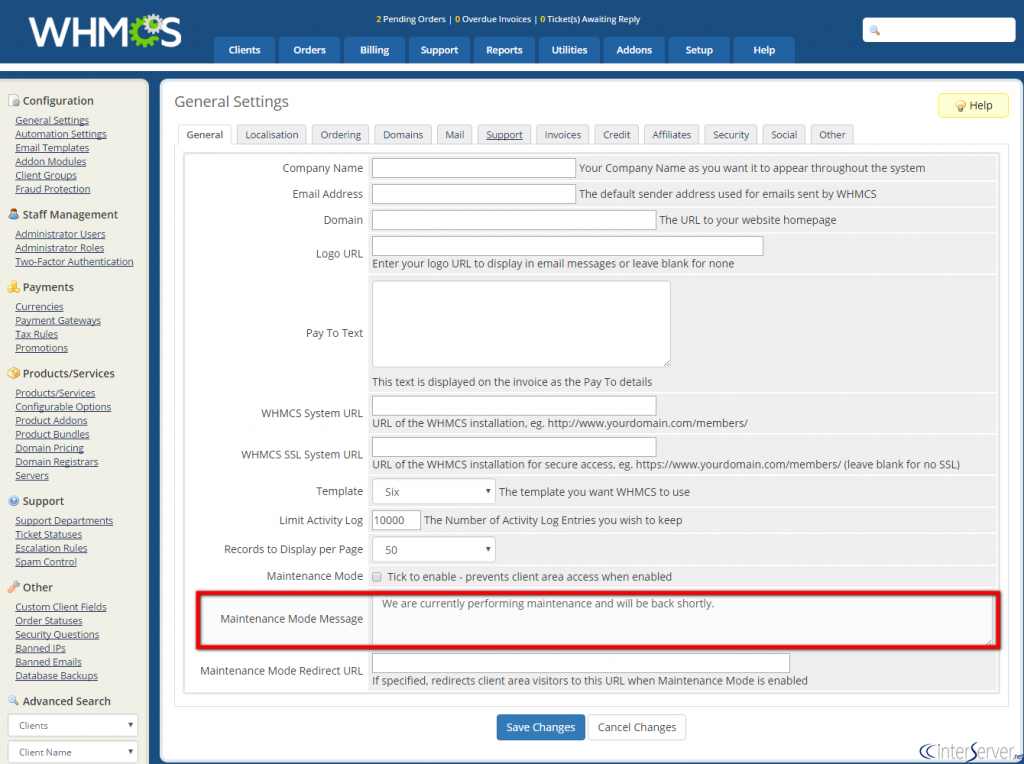The width and height of the screenshot is (1024, 764).
Task: Click the Configuration section icon
Action: coord(14,101)
